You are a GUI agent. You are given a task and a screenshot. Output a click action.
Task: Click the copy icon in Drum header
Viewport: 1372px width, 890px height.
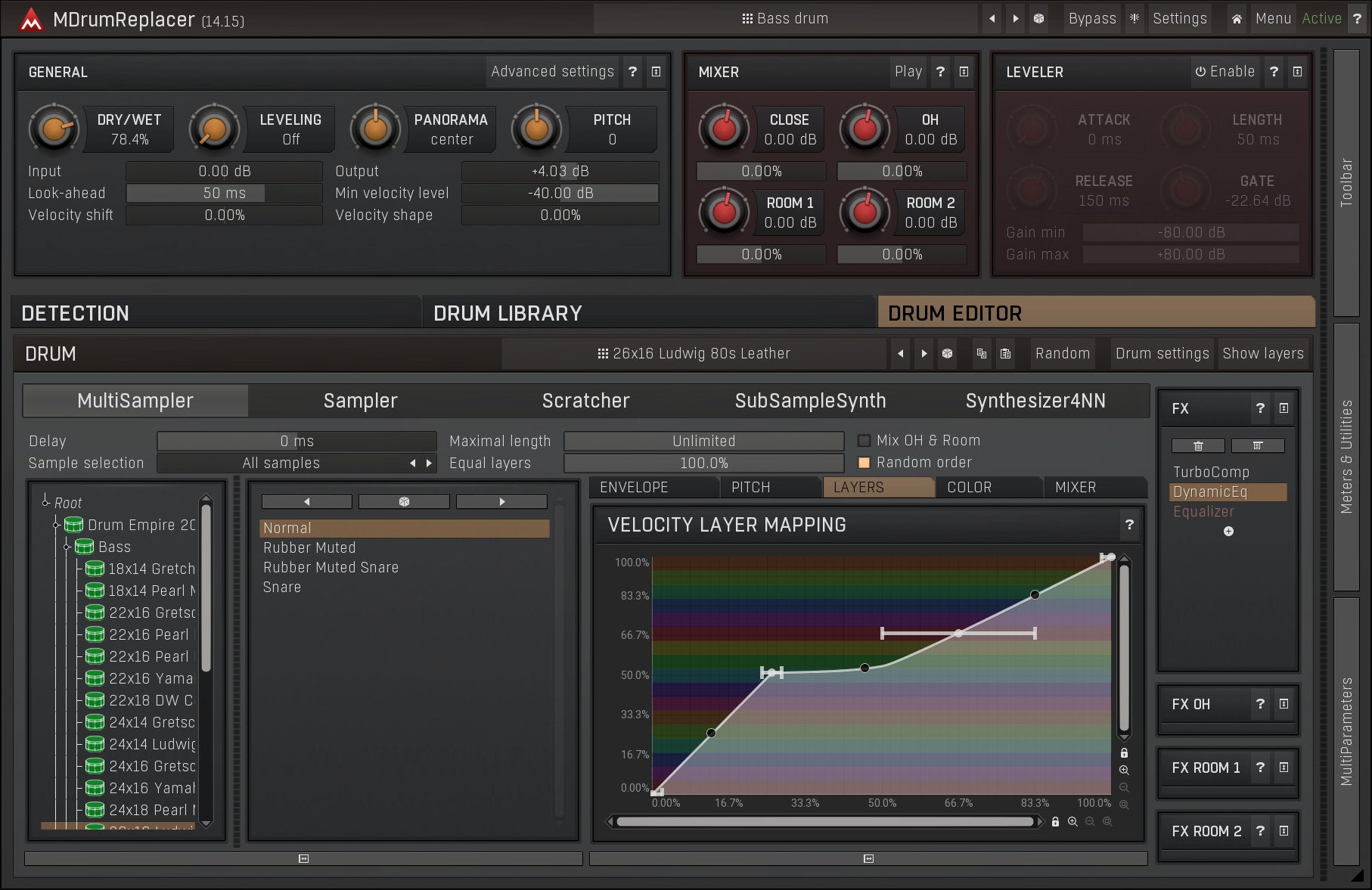pyautogui.click(x=982, y=354)
